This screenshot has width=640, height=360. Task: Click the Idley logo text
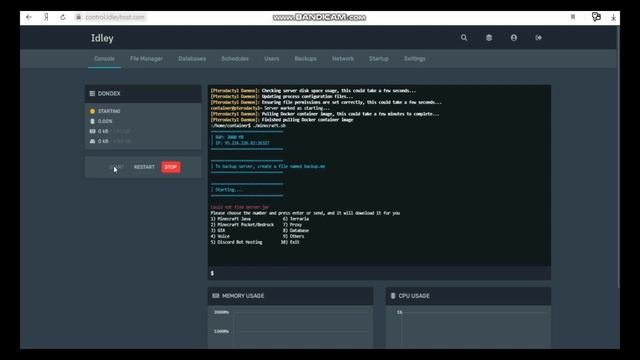pyautogui.click(x=102, y=38)
